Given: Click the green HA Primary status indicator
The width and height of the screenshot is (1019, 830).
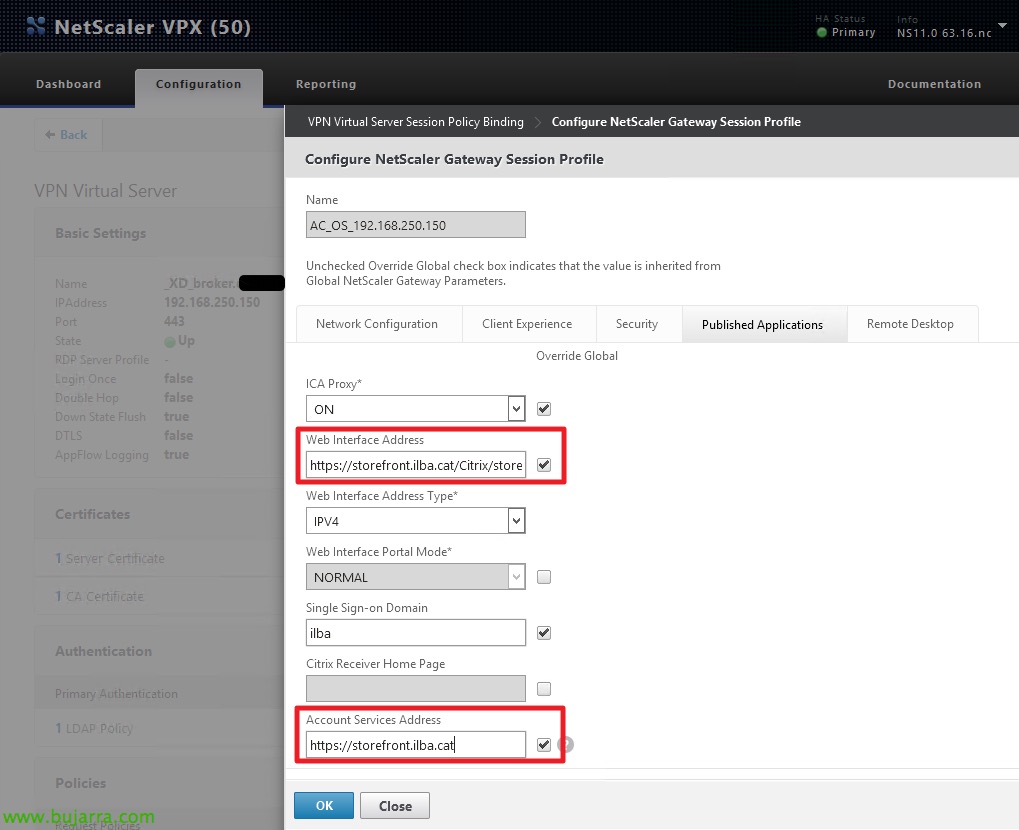Looking at the screenshot, I should click(x=821, y=32).
